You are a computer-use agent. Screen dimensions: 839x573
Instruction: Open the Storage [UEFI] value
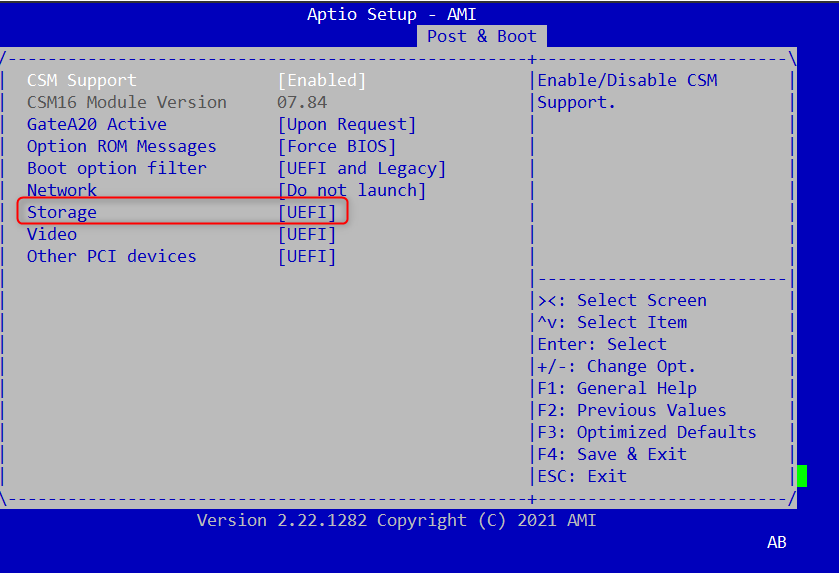point(306,212)
